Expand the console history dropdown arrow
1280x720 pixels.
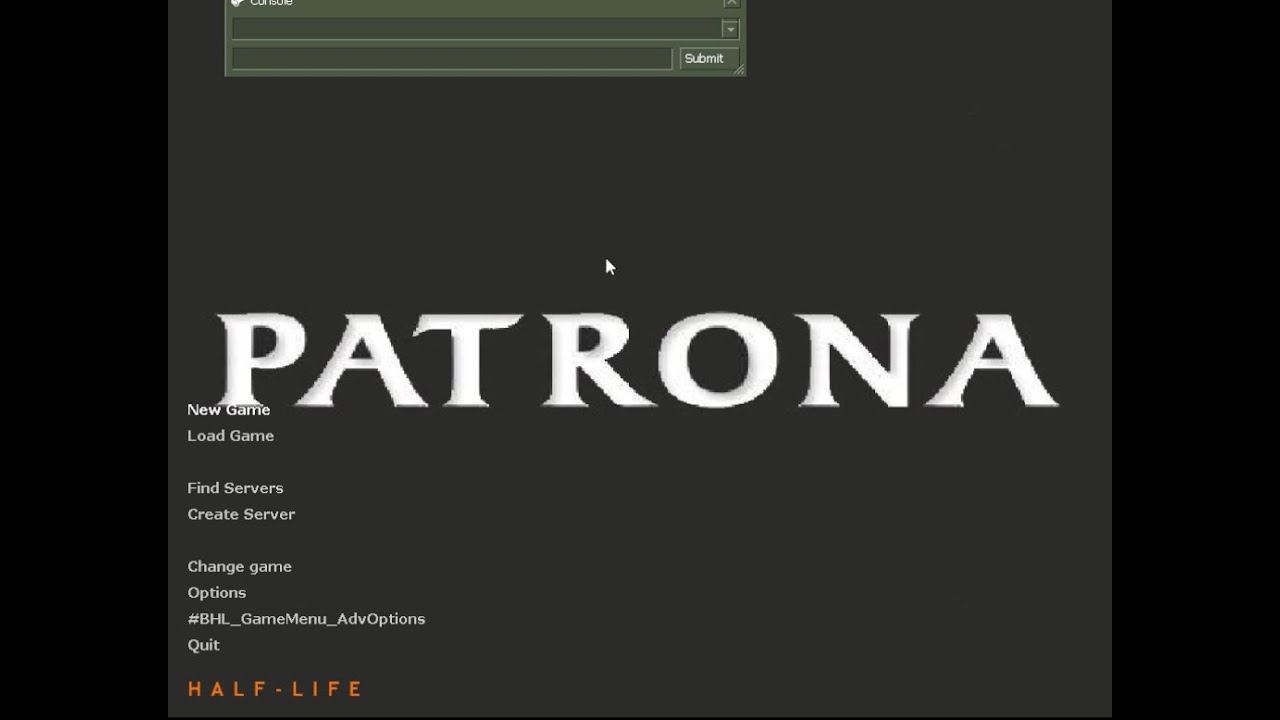[x=730, y=29]
